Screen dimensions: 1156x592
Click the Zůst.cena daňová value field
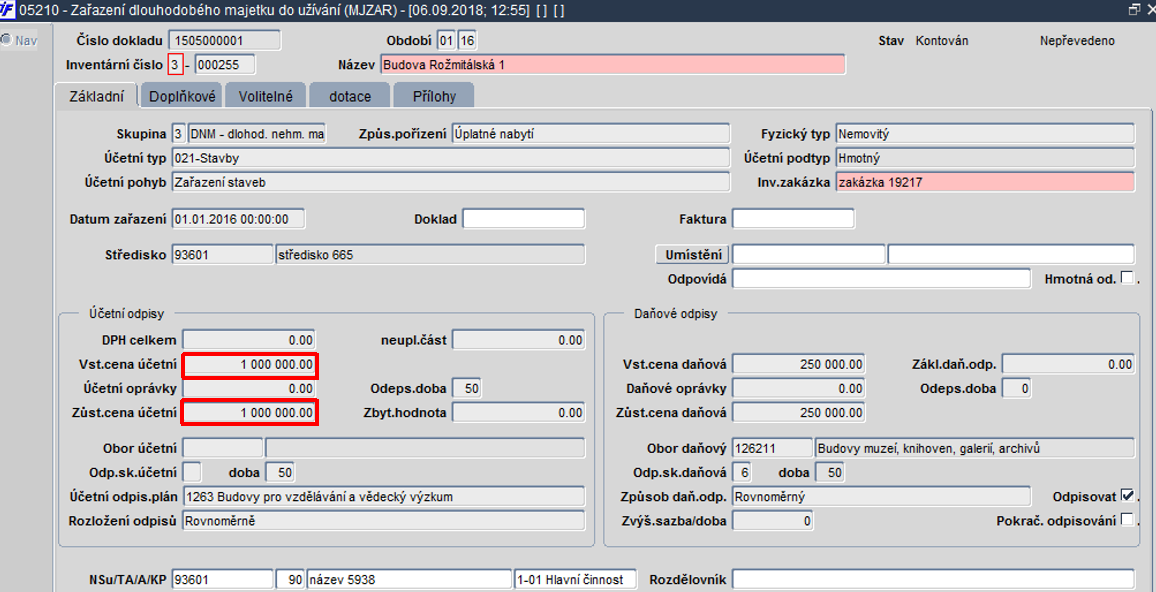[x=799, y=413]
